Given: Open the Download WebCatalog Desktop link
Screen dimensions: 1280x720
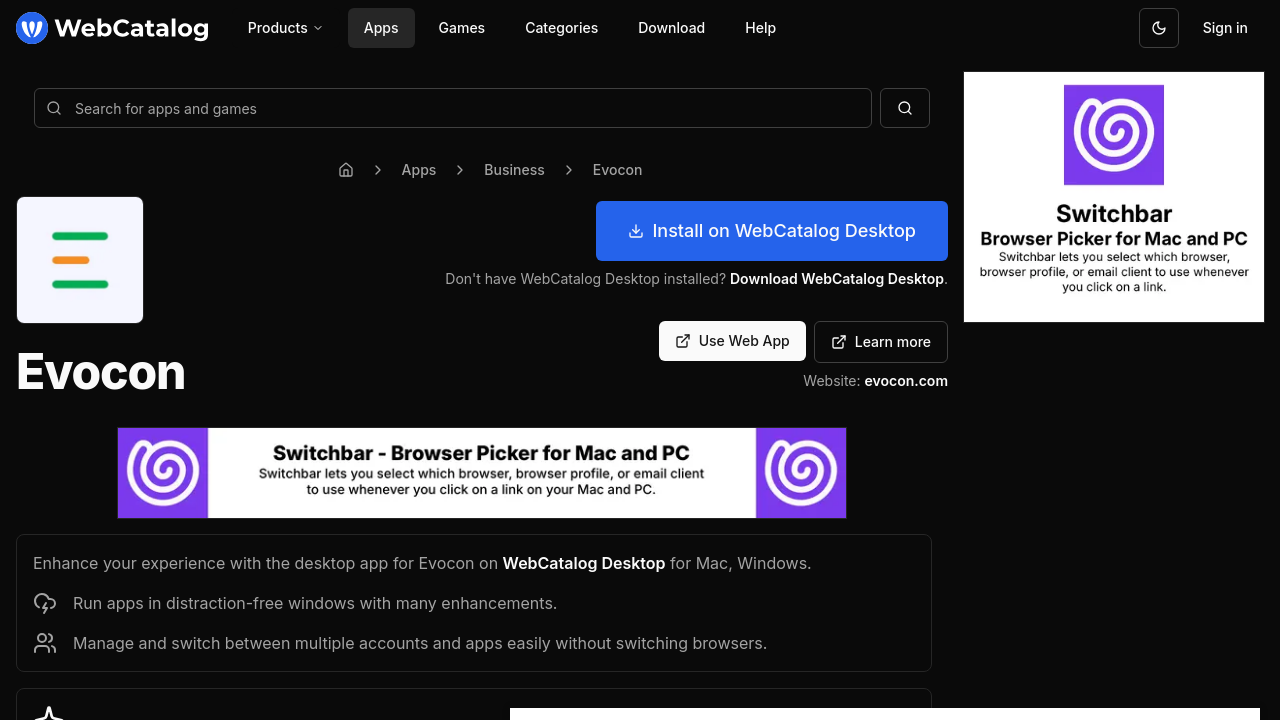Looking at the screenshot, I should click(x=837, y=279).
